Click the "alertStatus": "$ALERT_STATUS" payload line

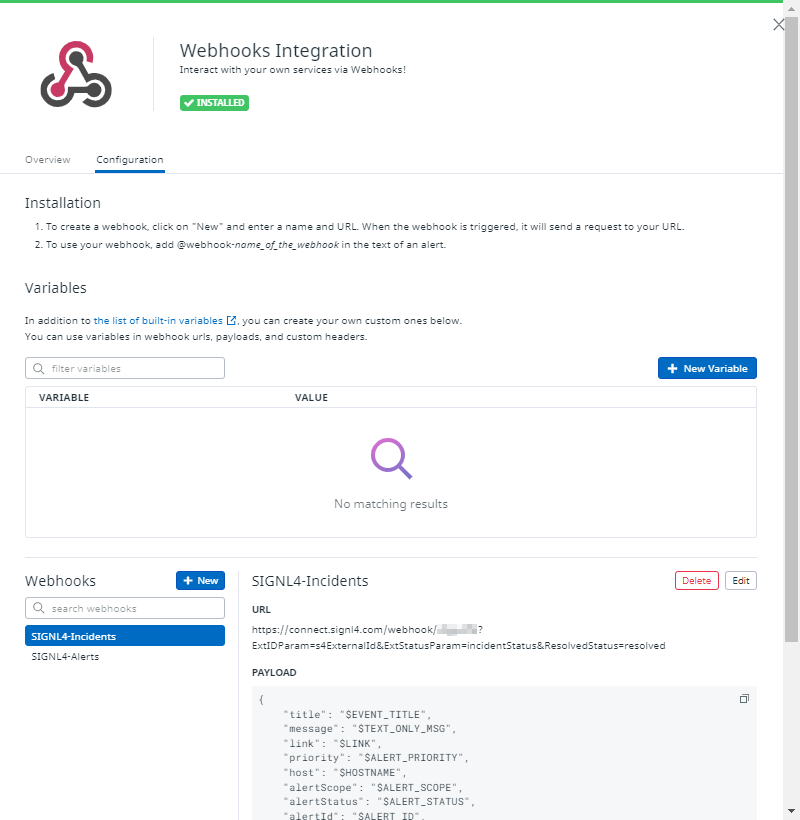coord(379,802)
